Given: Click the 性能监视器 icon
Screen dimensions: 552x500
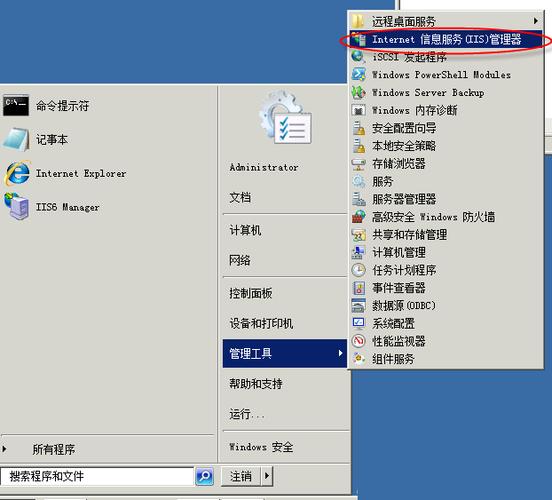Looking at the screenshot, I should [358, 341].
